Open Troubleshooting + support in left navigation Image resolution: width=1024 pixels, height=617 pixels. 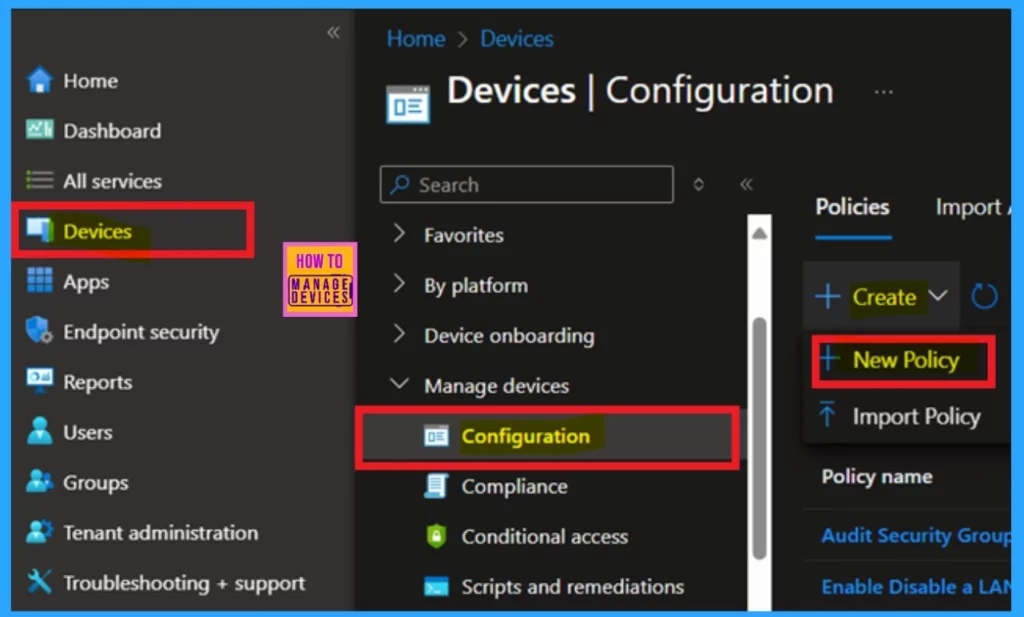point(184,583)
